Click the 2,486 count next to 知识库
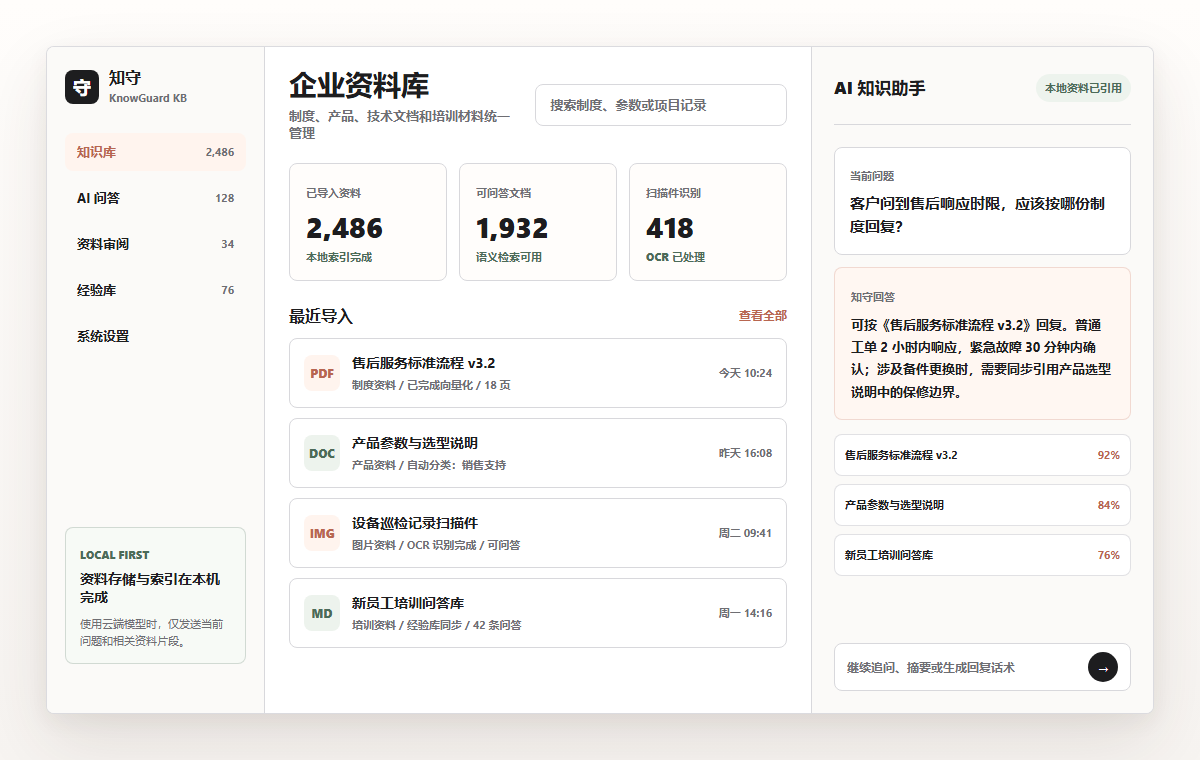 click(x=220, y=152)
